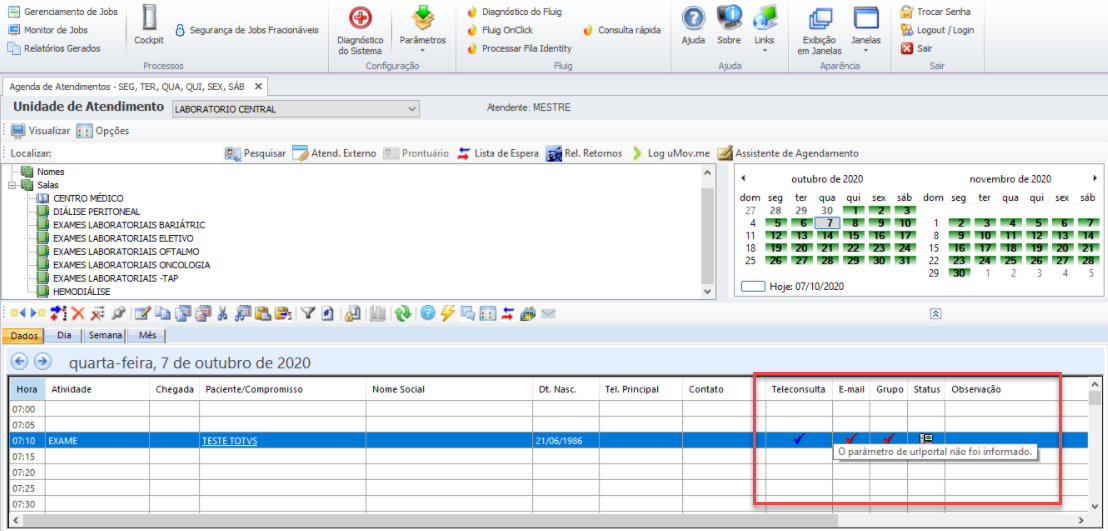1108x531 pixels.
Task: Click the green refresh arrows icon
Action: [403, 313]
